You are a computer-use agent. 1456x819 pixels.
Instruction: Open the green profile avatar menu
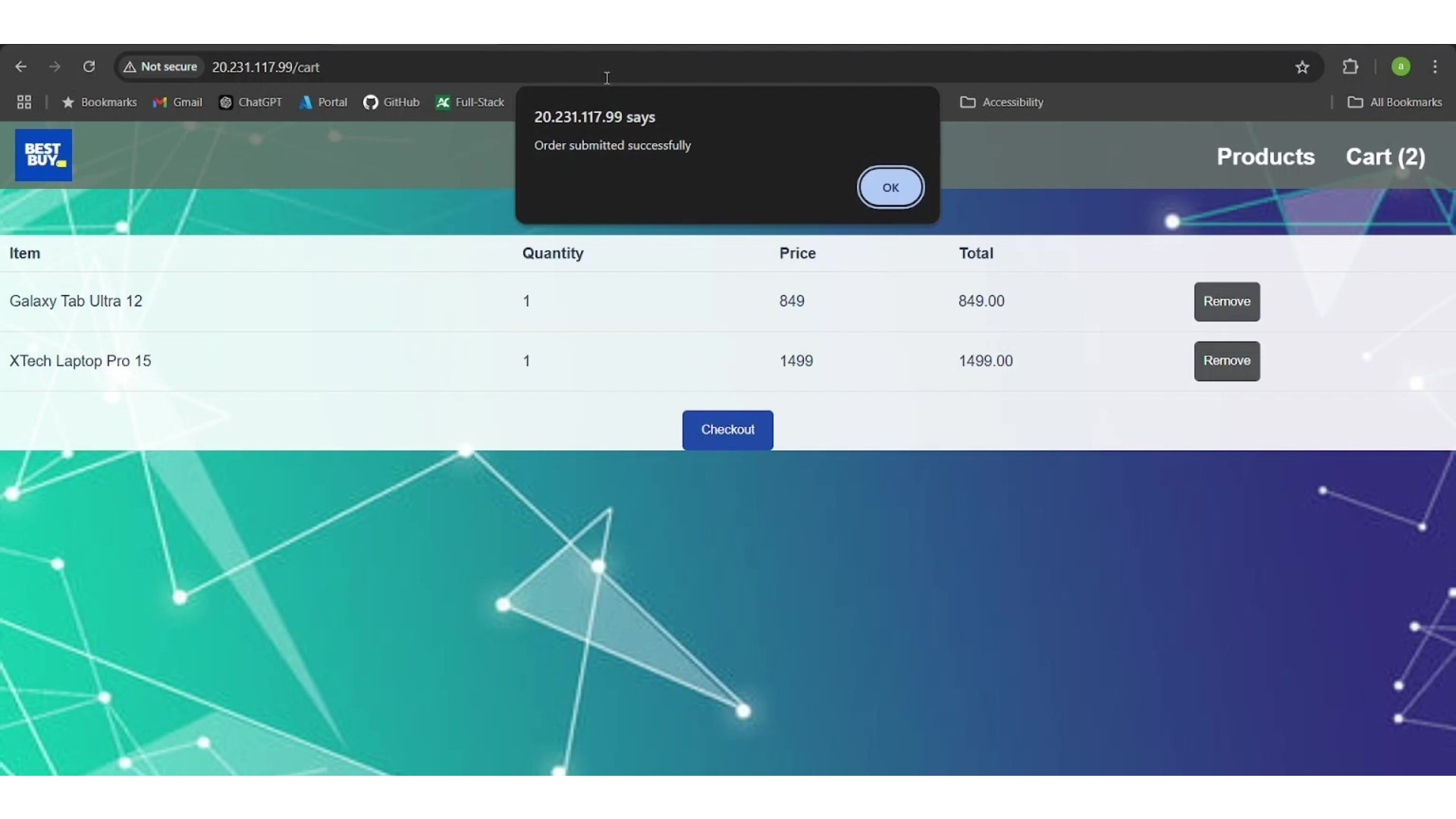tap(1401, 67)
